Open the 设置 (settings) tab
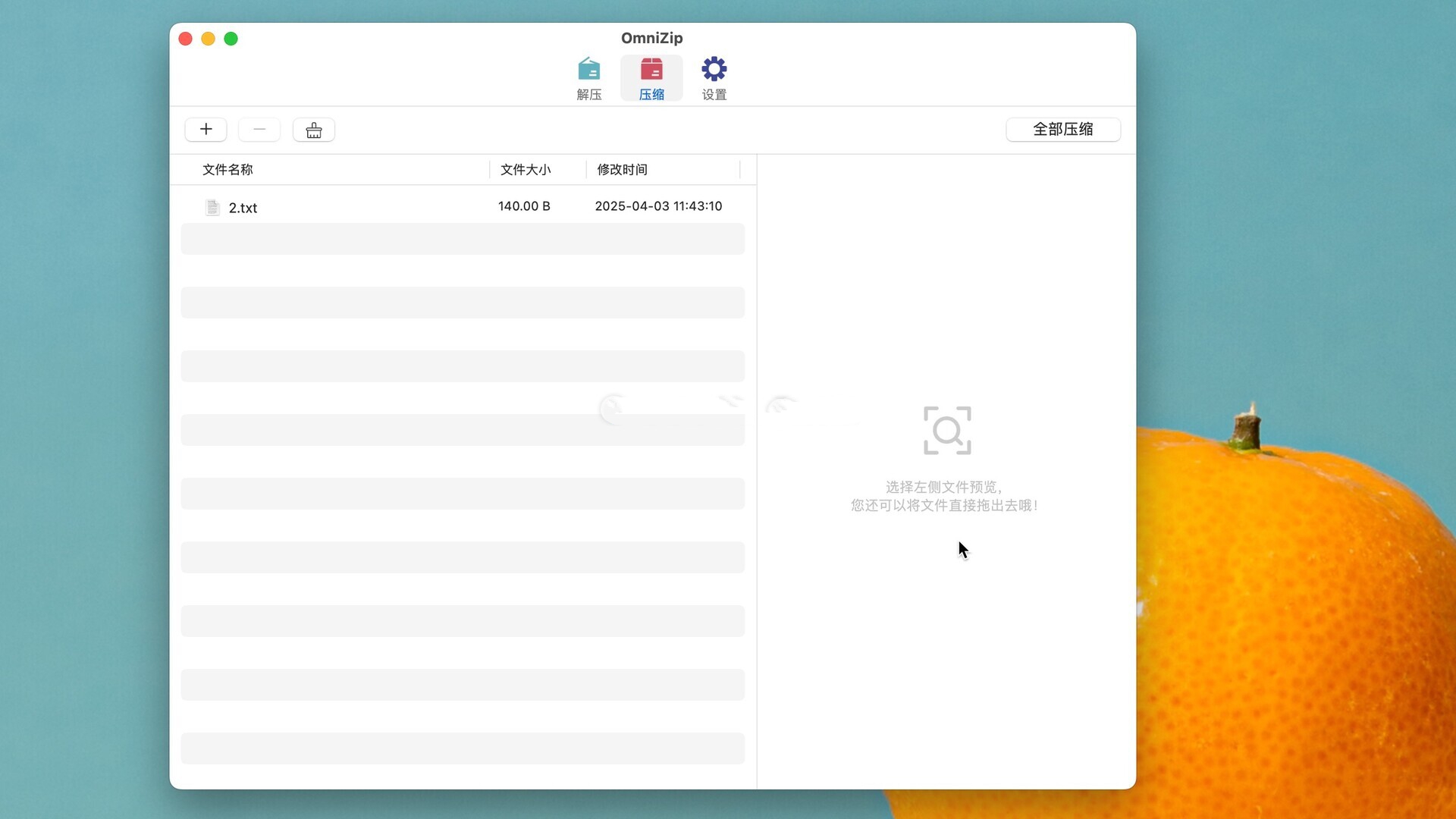Screen dimensions: 1456x819 coord(714,78)
